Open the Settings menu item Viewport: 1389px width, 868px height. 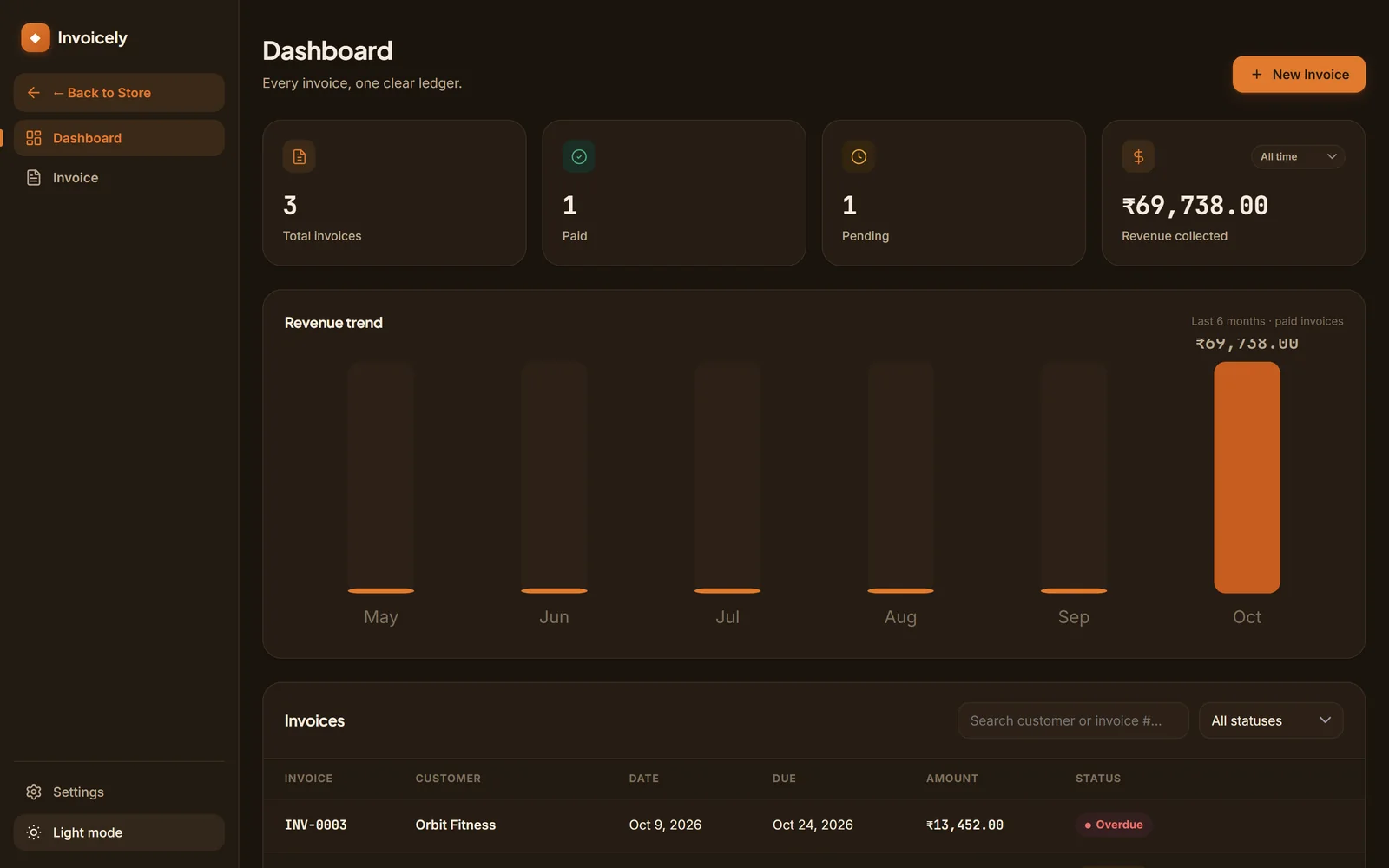click(x=119, y=792)
